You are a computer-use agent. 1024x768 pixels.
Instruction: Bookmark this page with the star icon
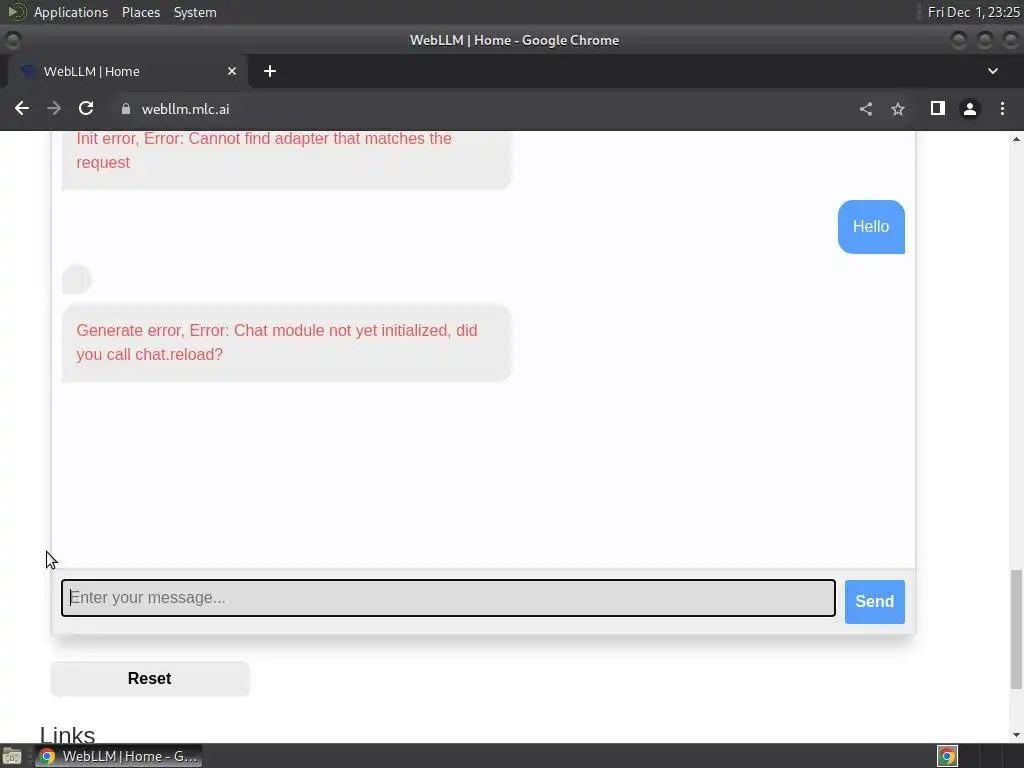click(x=898, y=109)
